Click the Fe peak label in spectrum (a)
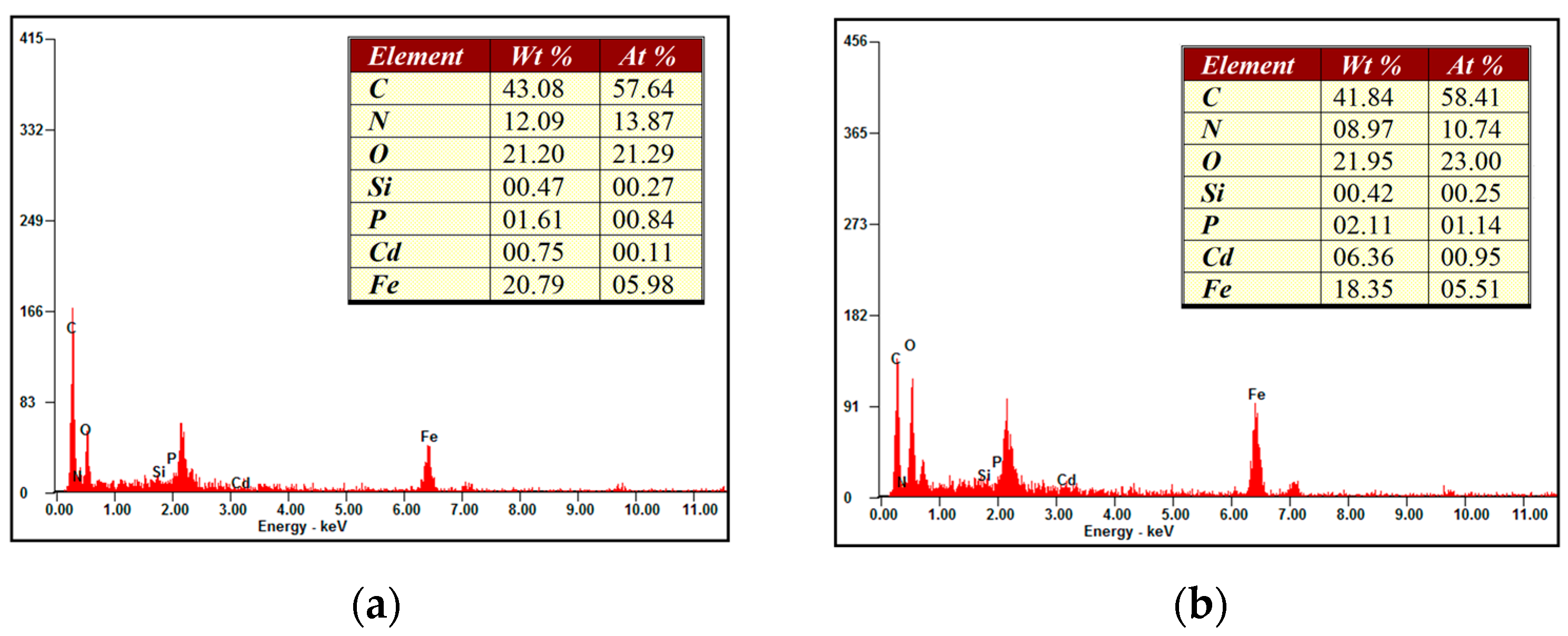The height and width of the screenshot is (636, 1568). click(428, 437)
